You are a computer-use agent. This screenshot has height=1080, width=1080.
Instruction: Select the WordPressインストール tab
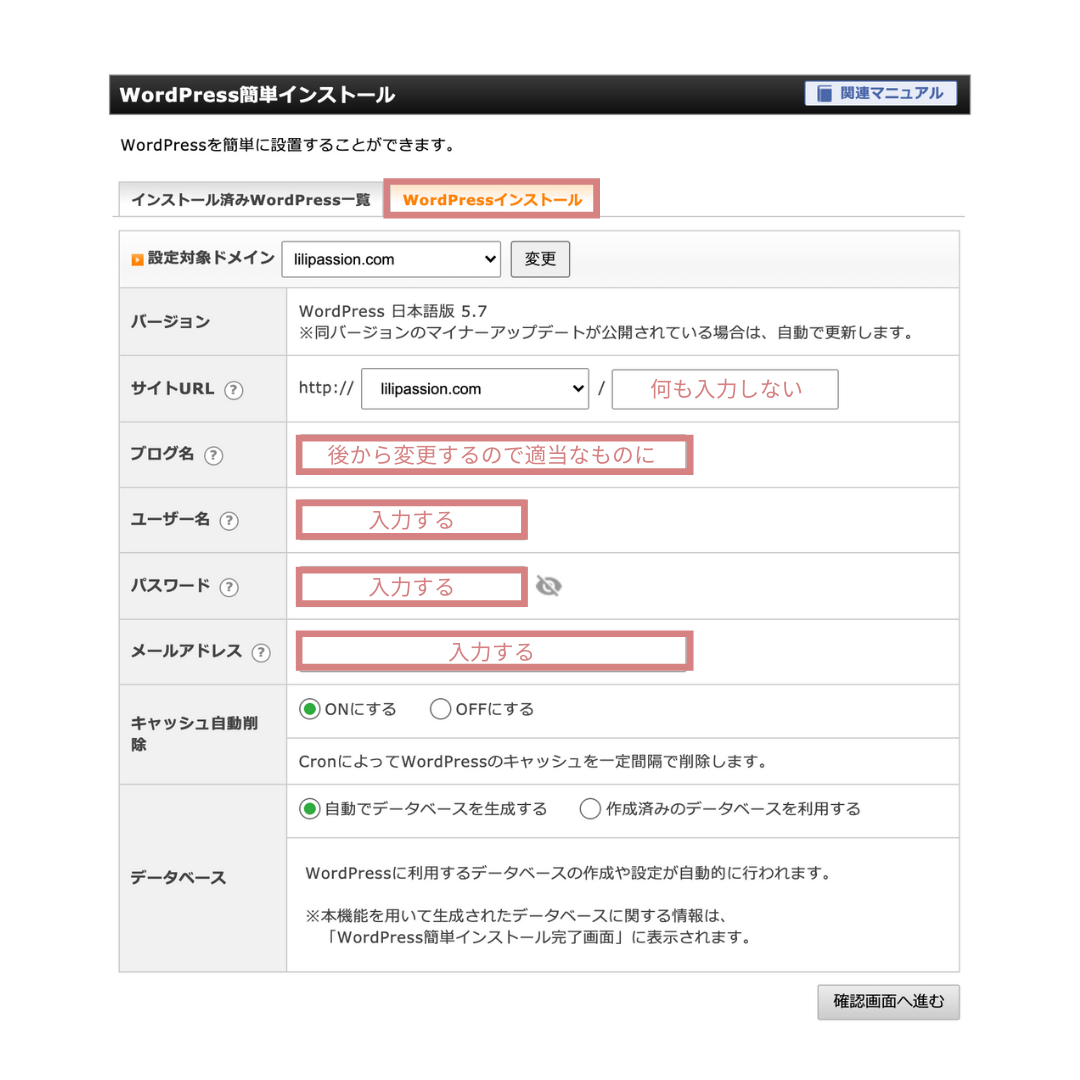(x=492, y=200)
